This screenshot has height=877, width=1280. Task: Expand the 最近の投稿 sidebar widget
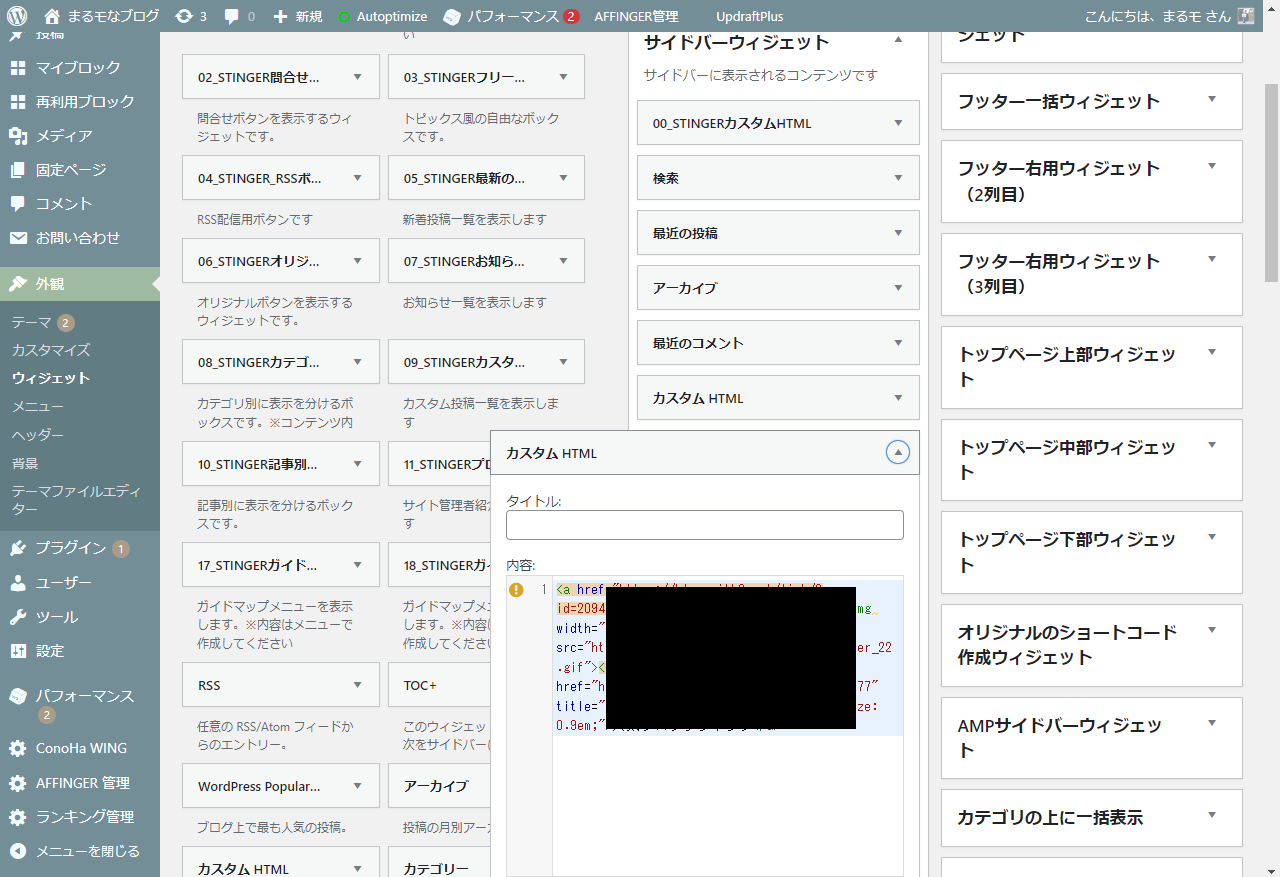(x=898, y=233)
